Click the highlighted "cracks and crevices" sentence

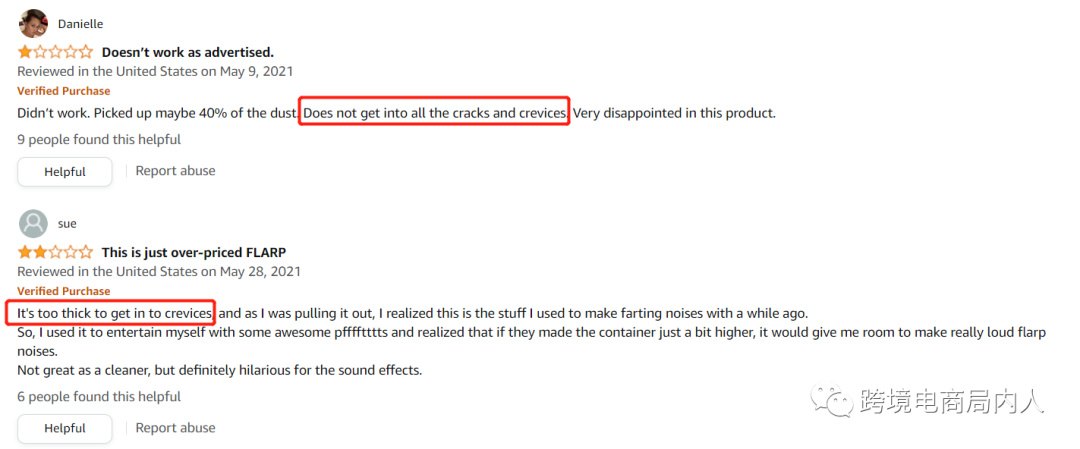(435, 113)
